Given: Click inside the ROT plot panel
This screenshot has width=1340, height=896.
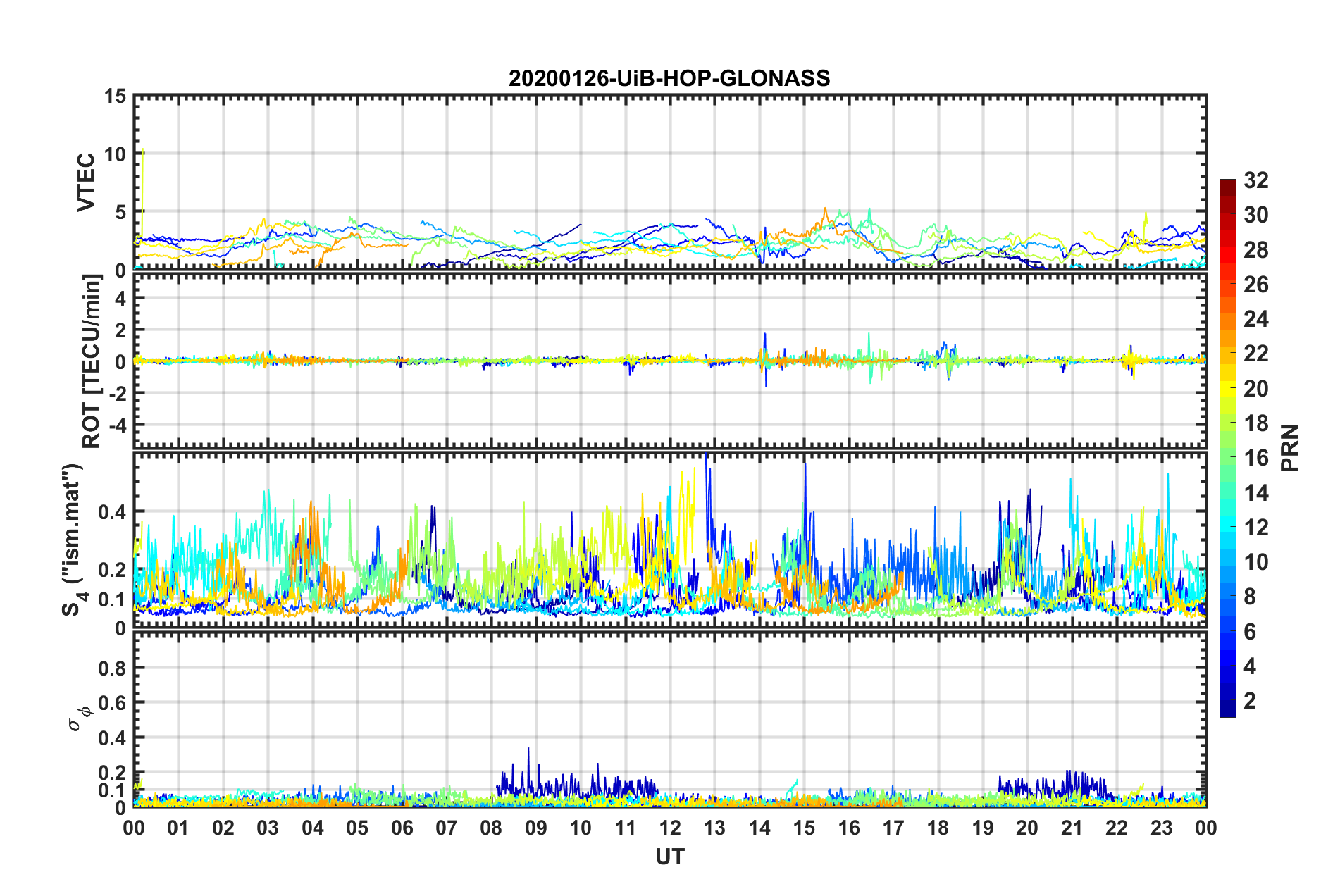Looking at the screenshot, I should [x=670, y=361].
